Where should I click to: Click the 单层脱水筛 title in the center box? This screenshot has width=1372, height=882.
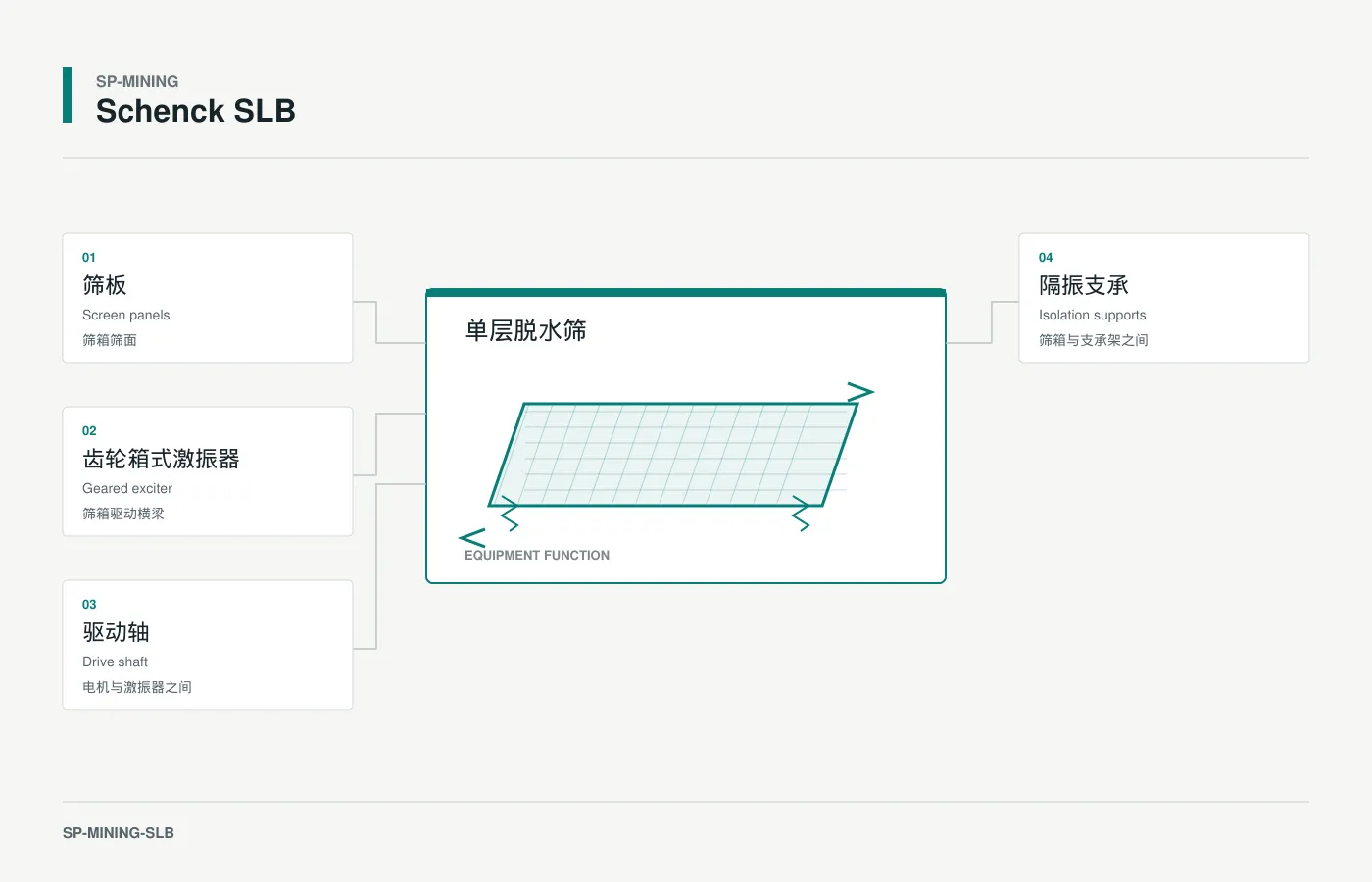(526, 331)
